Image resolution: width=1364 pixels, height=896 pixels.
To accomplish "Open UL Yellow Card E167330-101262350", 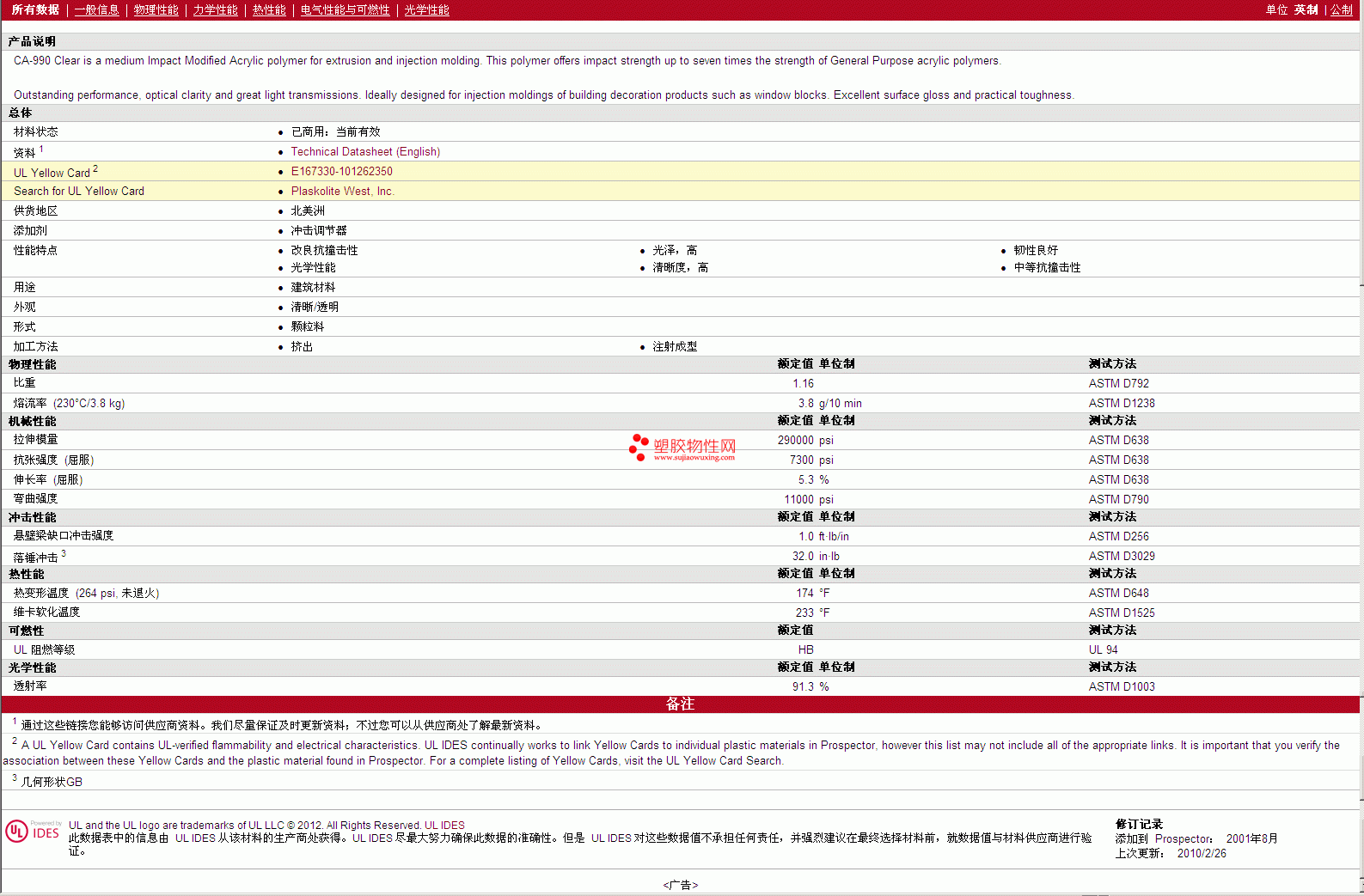I will 341,171.
